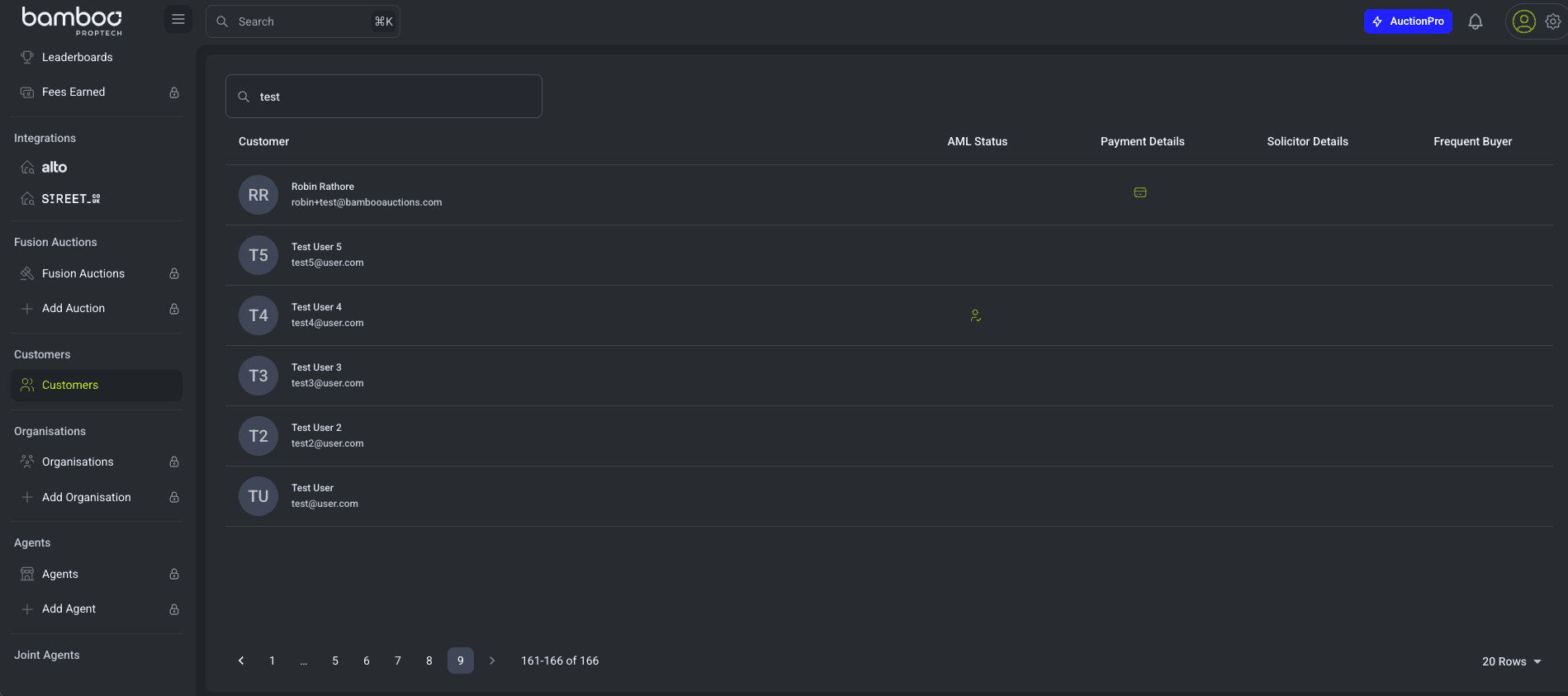Go to page 5 of results
The image size is (1568, 696).
[335, 660]
